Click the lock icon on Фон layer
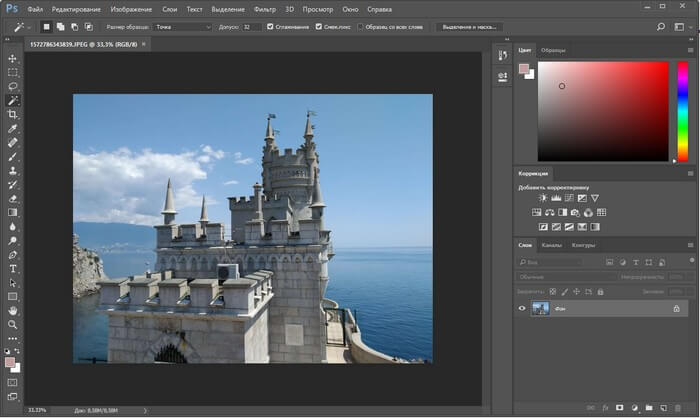The image size is (700, 418). click(x=676, y=309)
